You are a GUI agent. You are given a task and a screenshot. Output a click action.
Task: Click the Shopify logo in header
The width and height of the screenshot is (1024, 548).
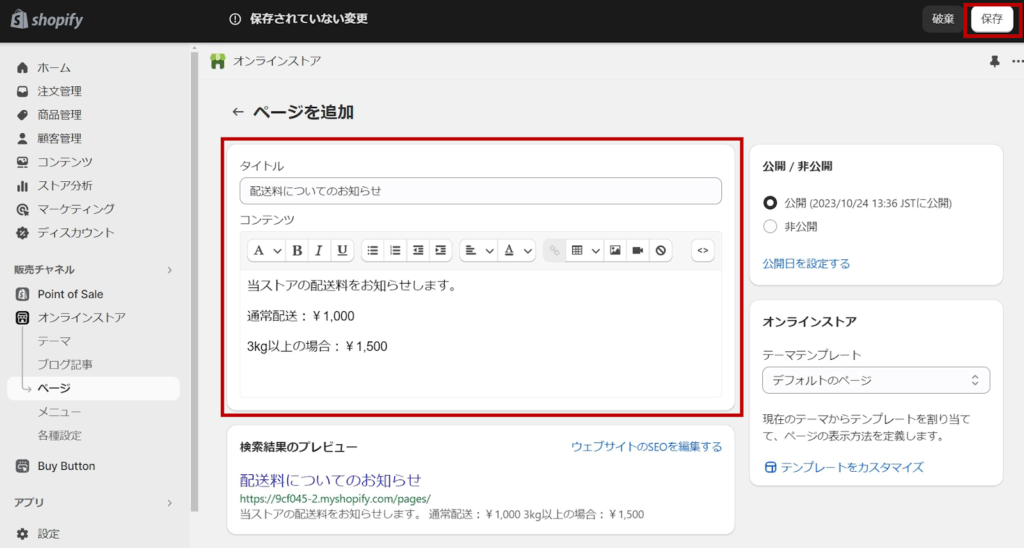click(x=47, y=19)
